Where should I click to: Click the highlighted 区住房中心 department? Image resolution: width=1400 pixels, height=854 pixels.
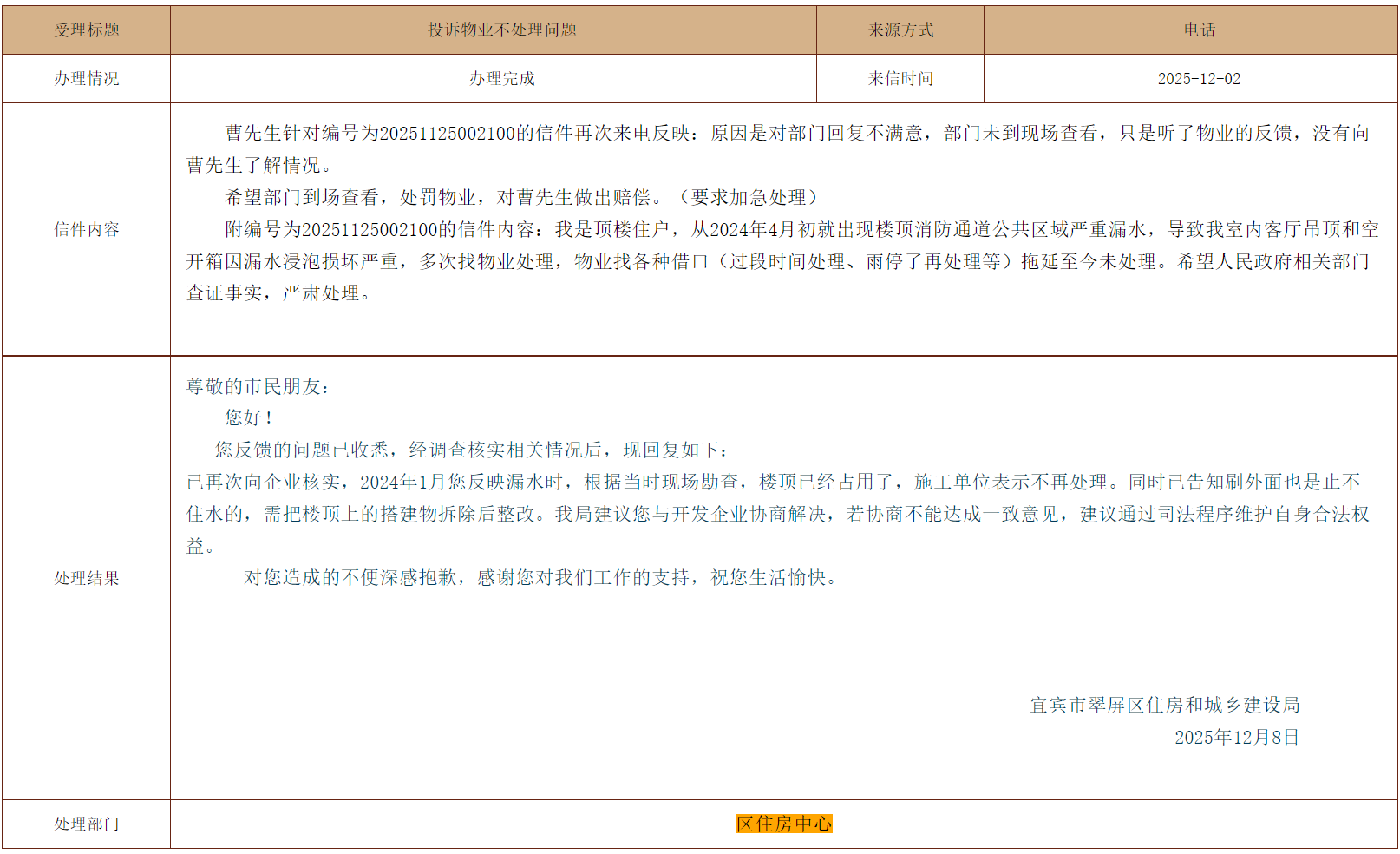tap(783, 824)
